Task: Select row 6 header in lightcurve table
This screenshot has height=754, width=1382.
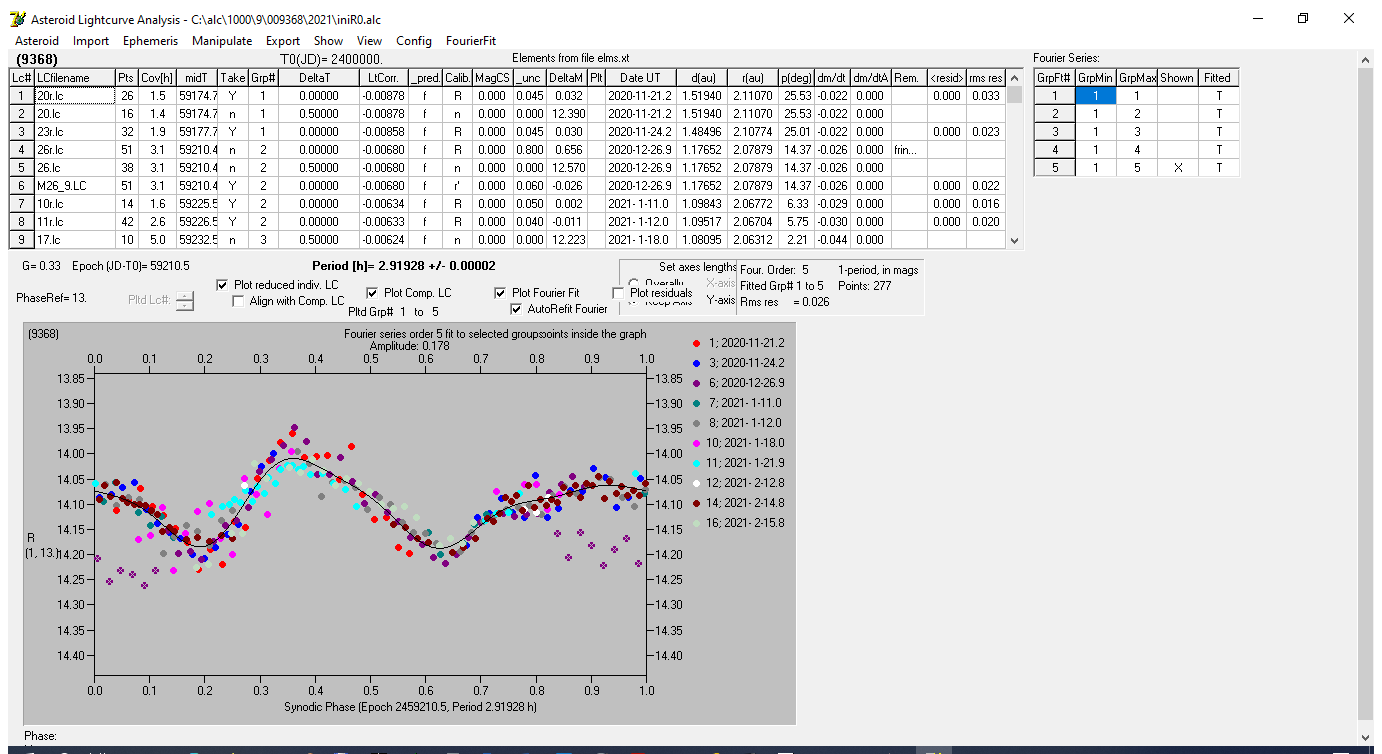Action: coord(22,186)
